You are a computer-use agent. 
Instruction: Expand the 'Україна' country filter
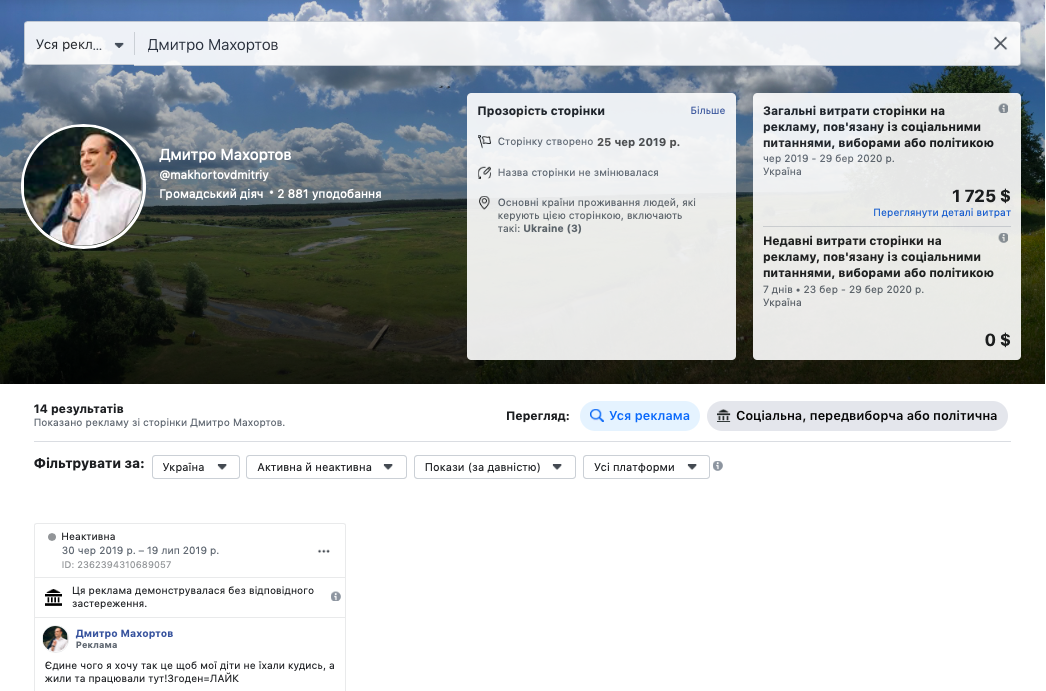point(196,467)
